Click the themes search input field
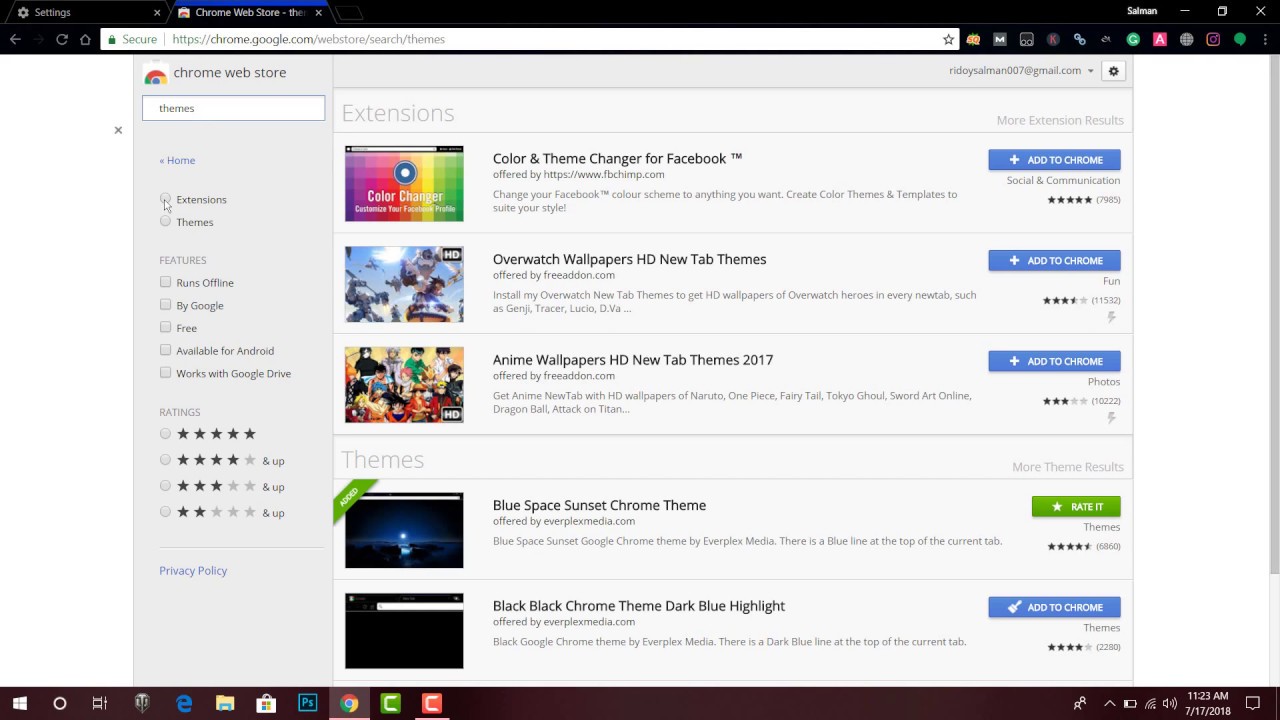 pos(233,108)
